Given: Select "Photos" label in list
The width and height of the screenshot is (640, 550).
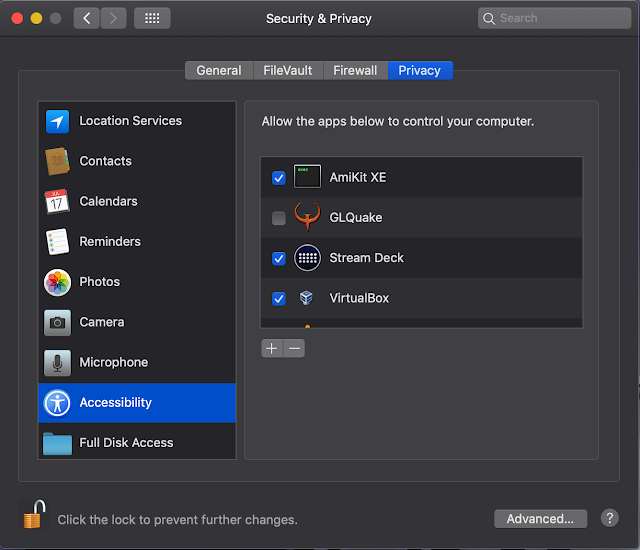Looking at the screenshot, I should click(100, 282).
